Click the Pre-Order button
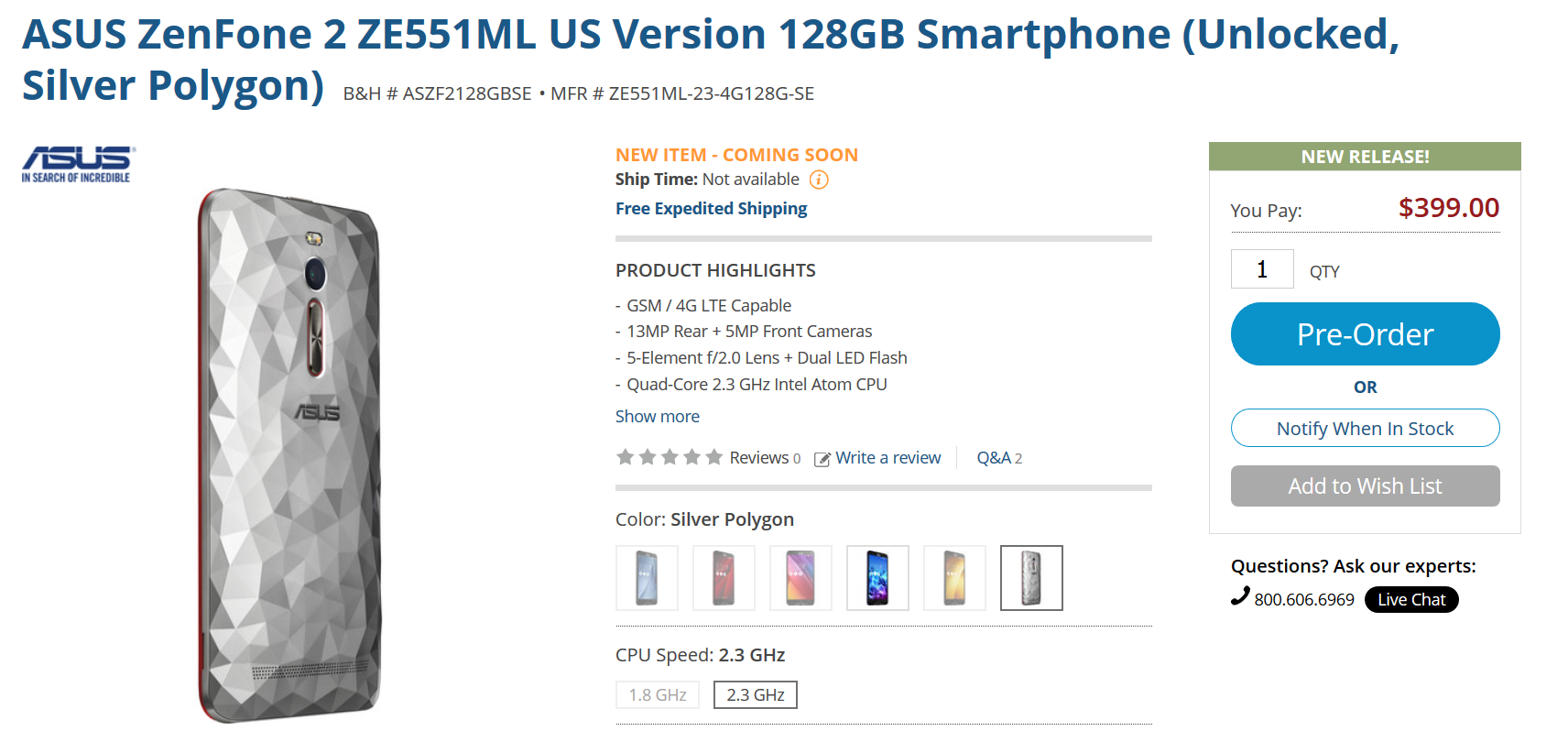This screenshot has width=1568, height=731. coord(1364,334)
